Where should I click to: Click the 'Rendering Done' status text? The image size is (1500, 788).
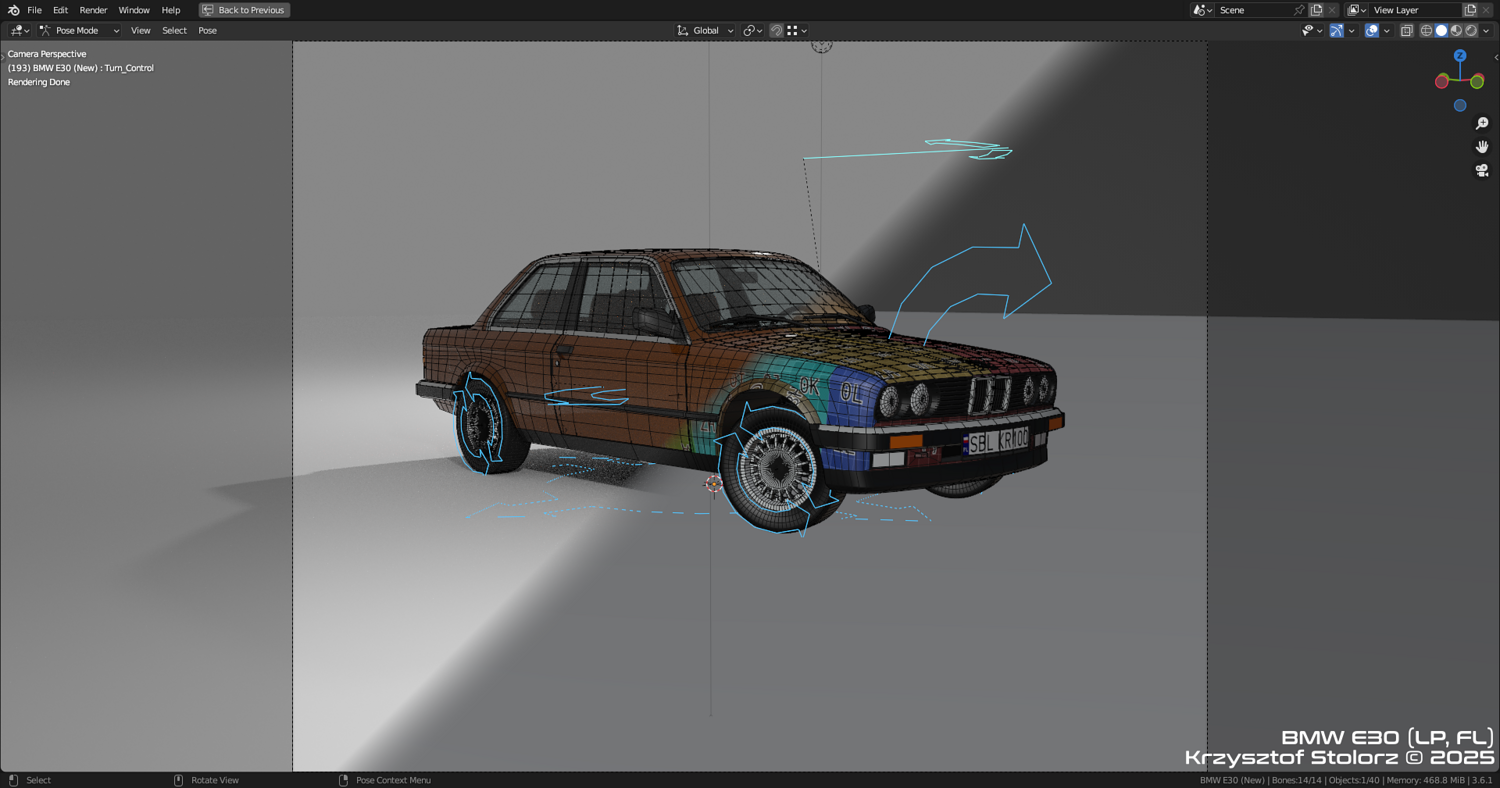39,82
